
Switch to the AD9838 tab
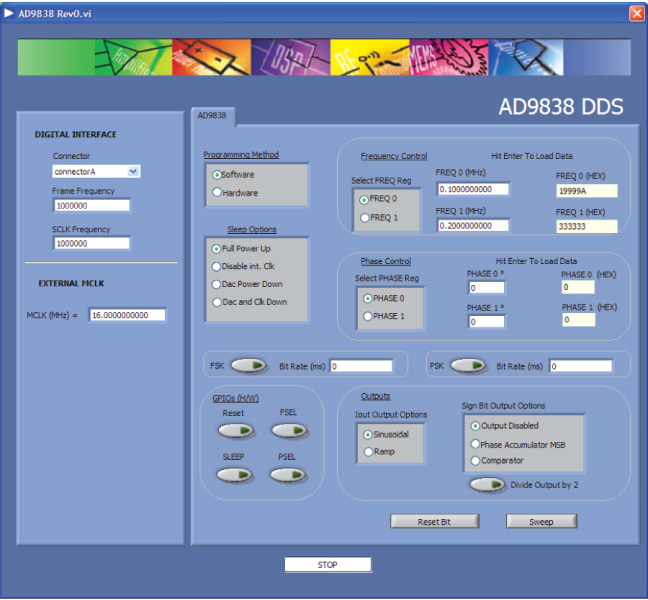212,115
